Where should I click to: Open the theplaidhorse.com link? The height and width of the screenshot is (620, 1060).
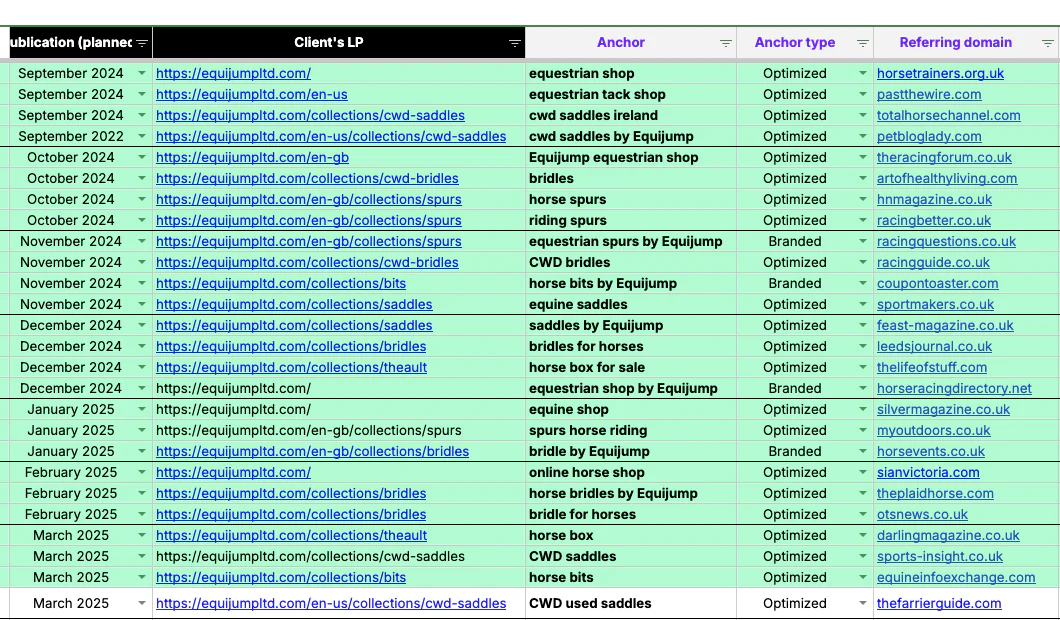[935, 493]
